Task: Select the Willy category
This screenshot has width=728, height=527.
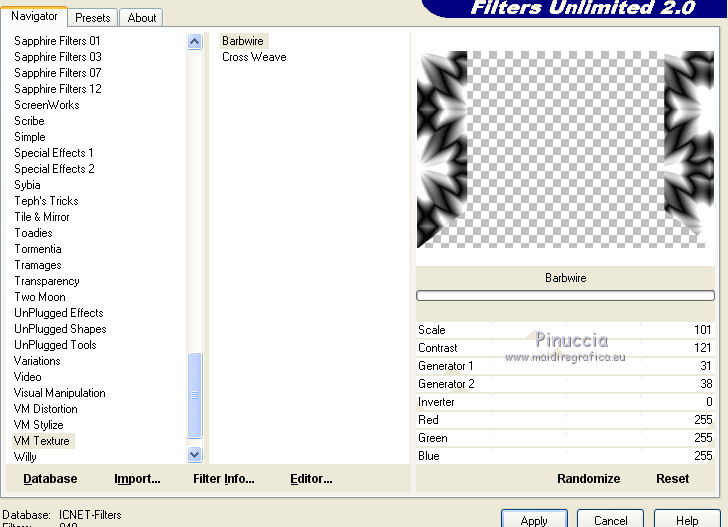Action: click(x=25, y=457)
